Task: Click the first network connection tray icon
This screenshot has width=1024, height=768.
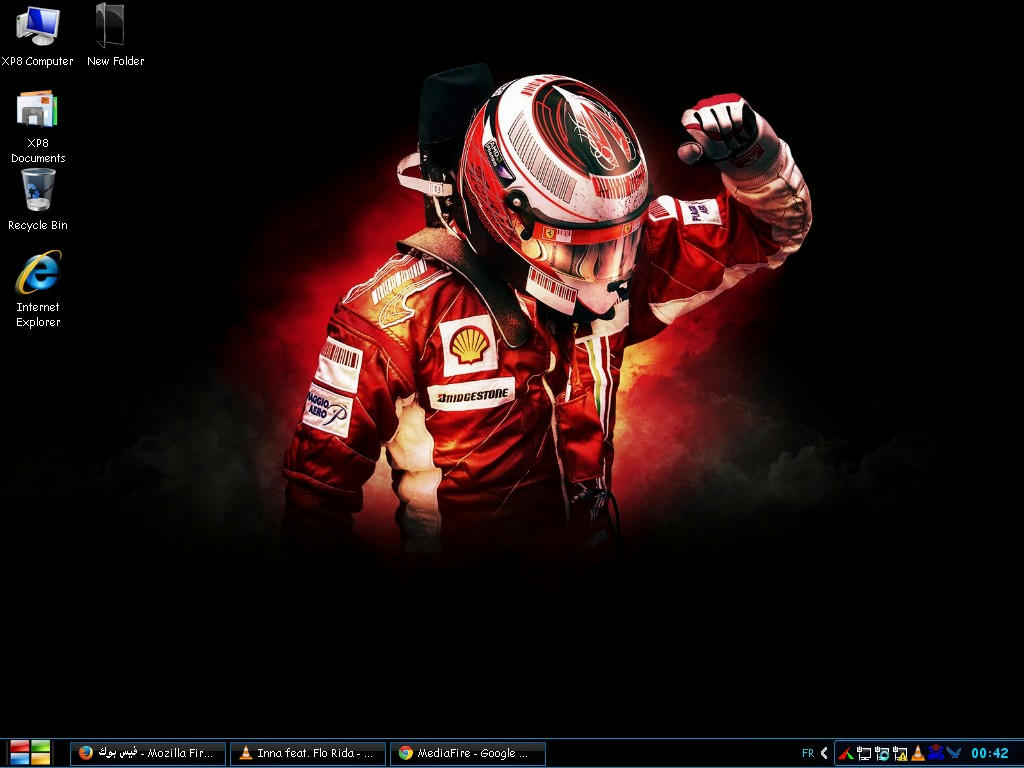Action: (x=864, y=754)
